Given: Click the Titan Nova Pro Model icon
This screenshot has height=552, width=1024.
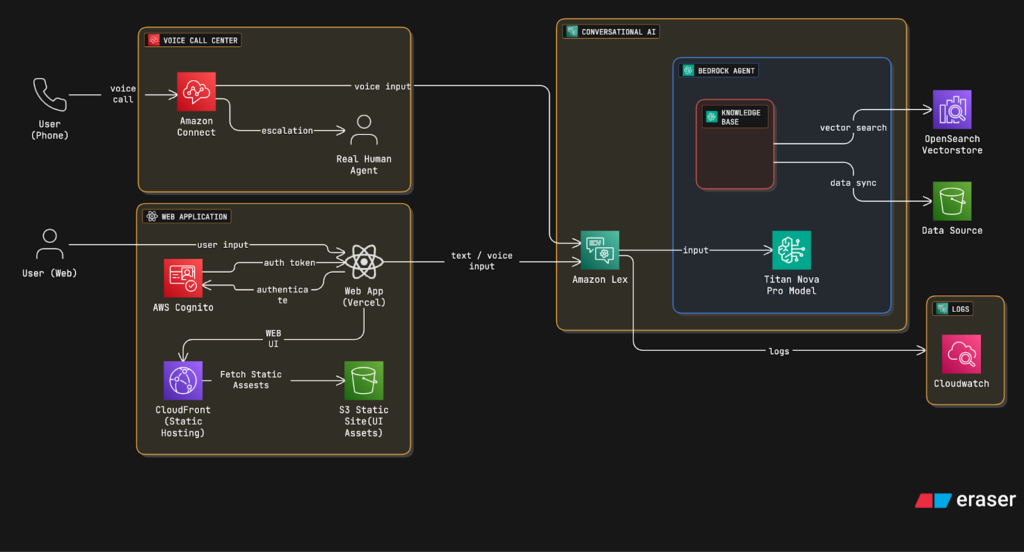Looking at the screenshot, I should (791, 250).
